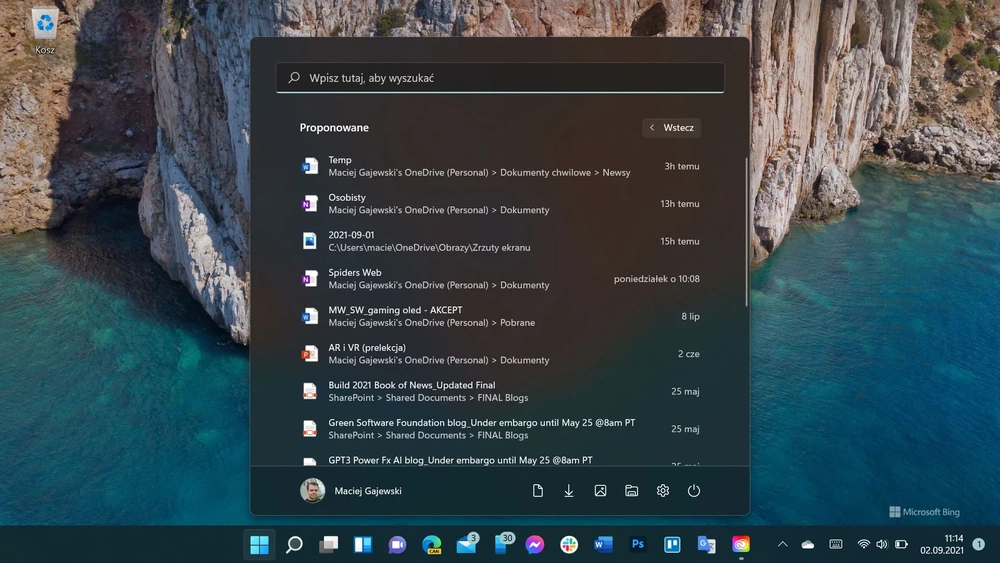Open Build 2021 Book of News_Updated Final

coord(500,391)
